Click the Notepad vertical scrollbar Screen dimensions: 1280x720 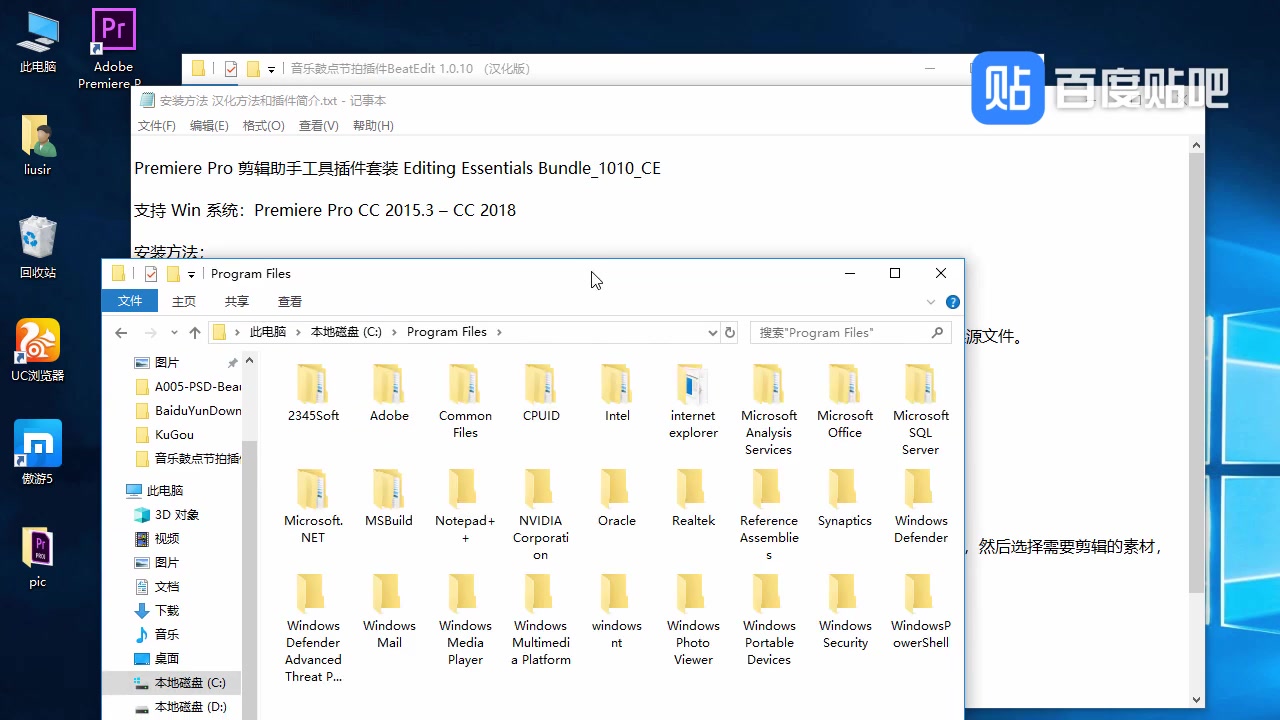point(1196,373)
